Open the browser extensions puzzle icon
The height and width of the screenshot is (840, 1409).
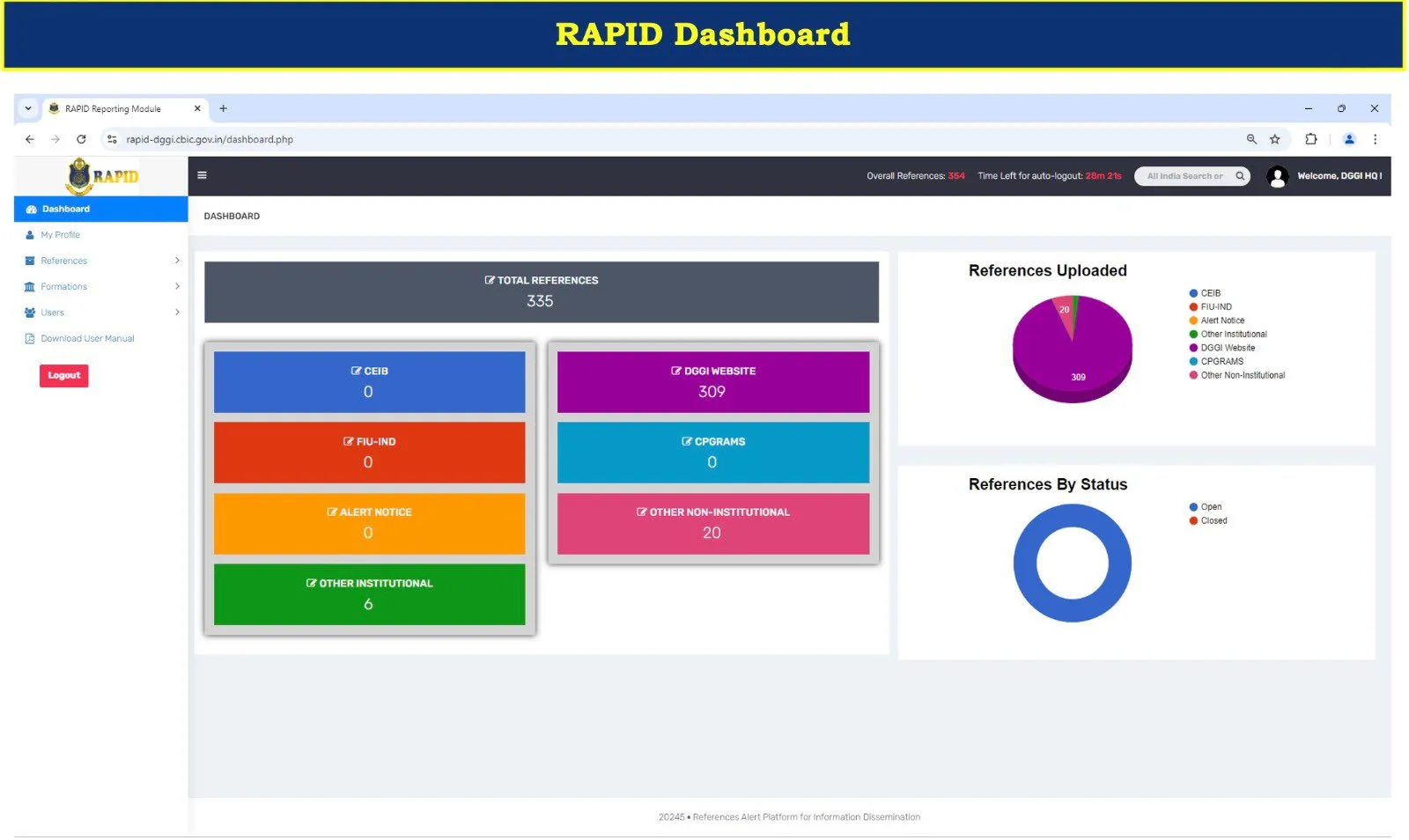click(1310, 139)
